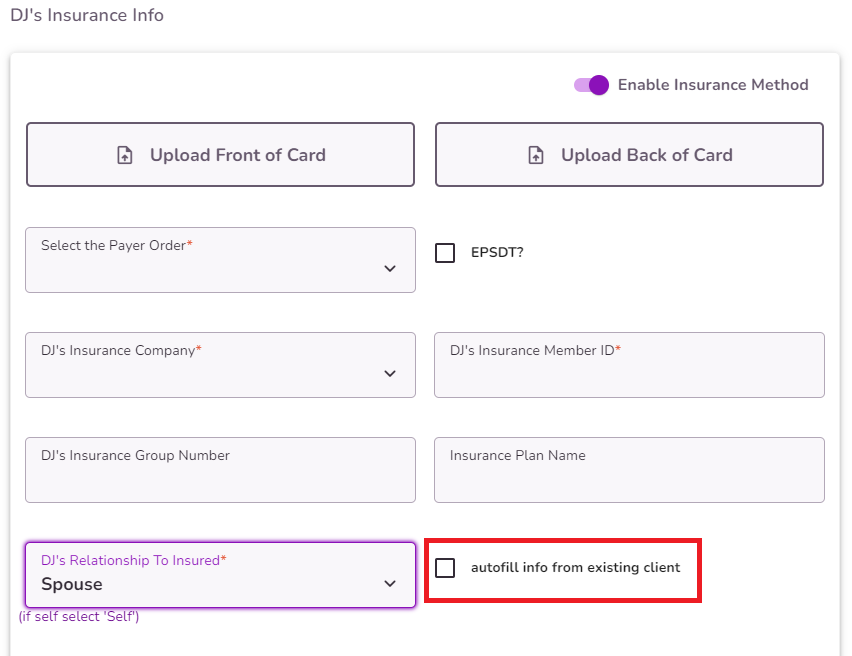Click the EPSDT? label text
Viewport: 852px width, 656px height.
tap(495, 252)
